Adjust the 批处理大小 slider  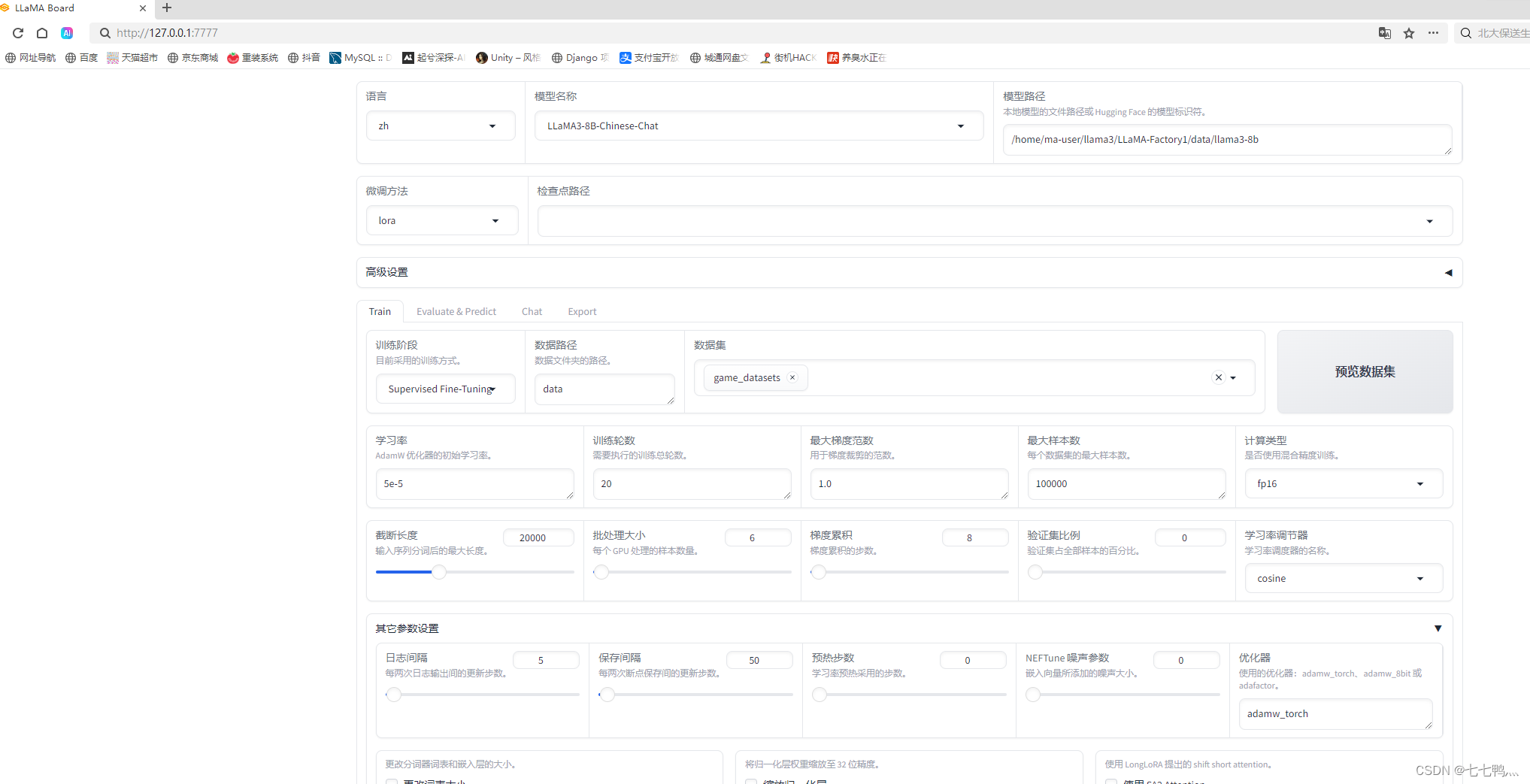[x=601, y=572]
